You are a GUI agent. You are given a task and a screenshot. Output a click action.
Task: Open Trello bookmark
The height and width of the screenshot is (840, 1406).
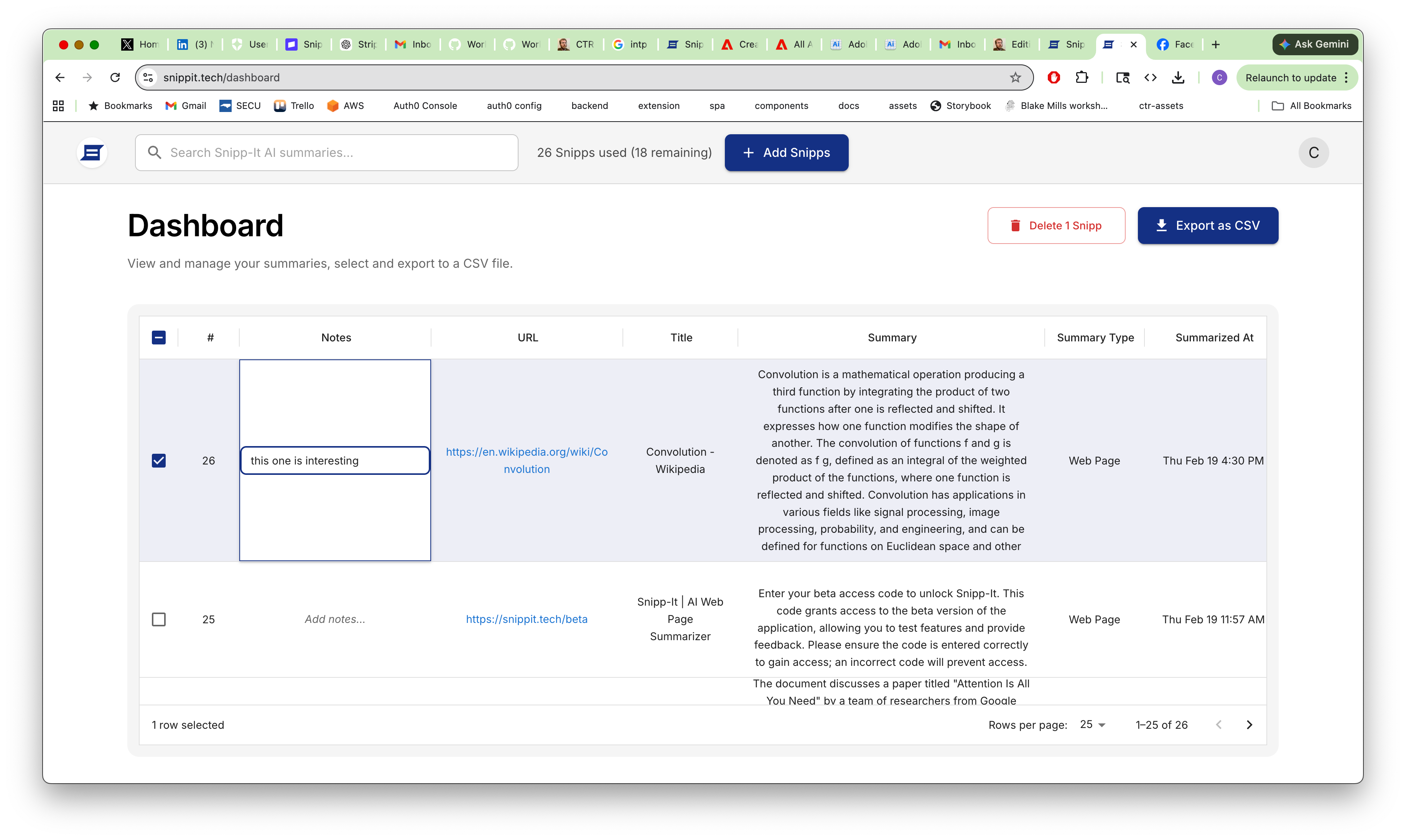294,106
